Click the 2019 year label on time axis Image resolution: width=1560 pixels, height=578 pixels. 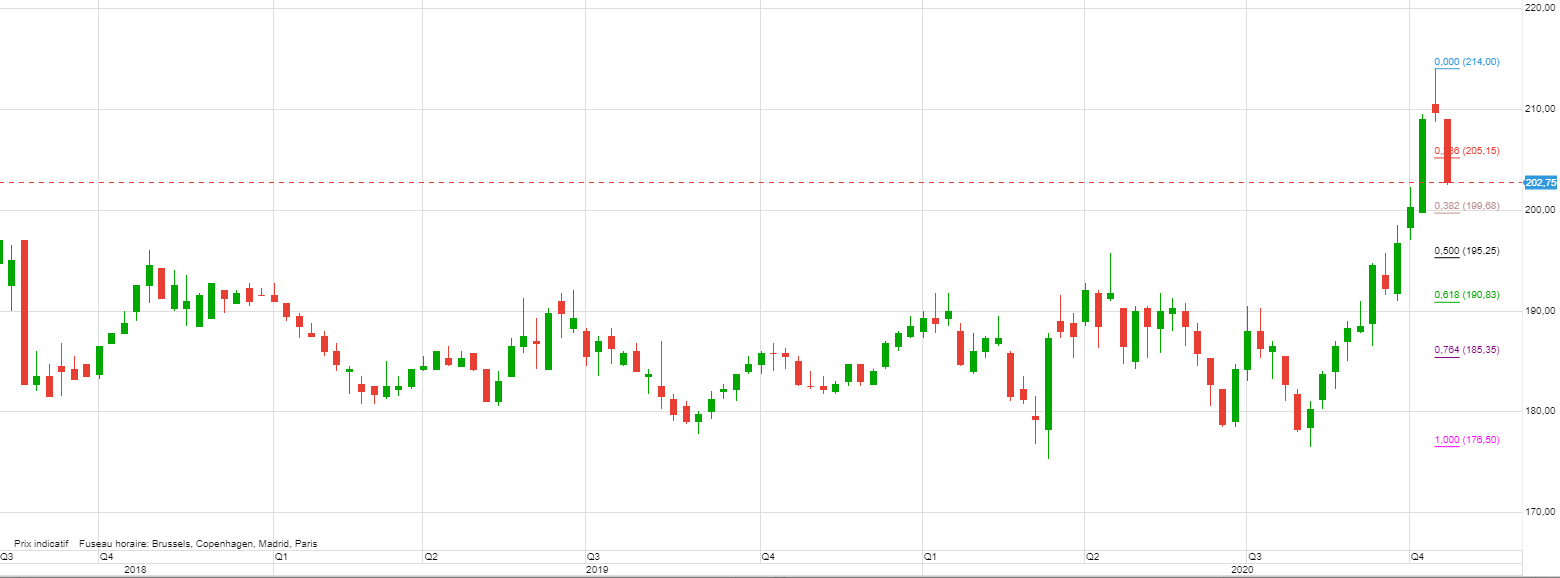tap(596, 570)
